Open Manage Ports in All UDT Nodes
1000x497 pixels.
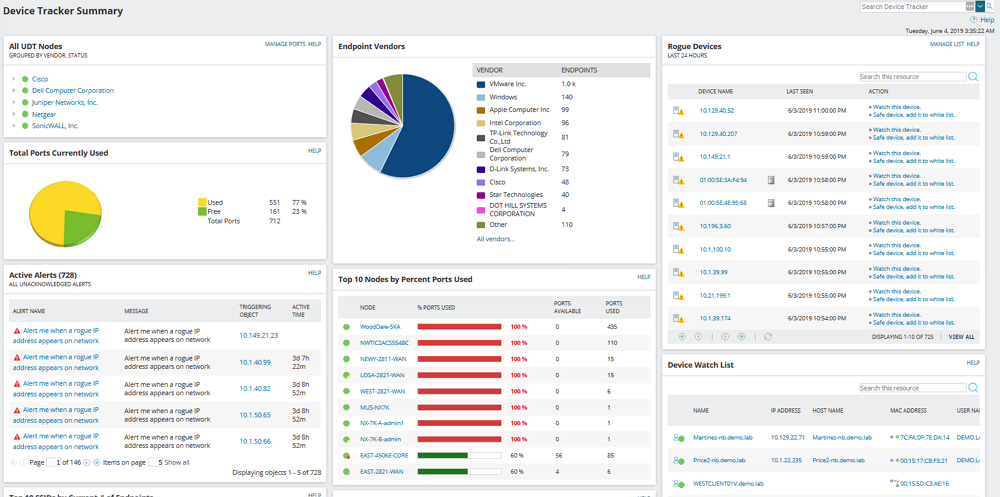pos(285,44)
